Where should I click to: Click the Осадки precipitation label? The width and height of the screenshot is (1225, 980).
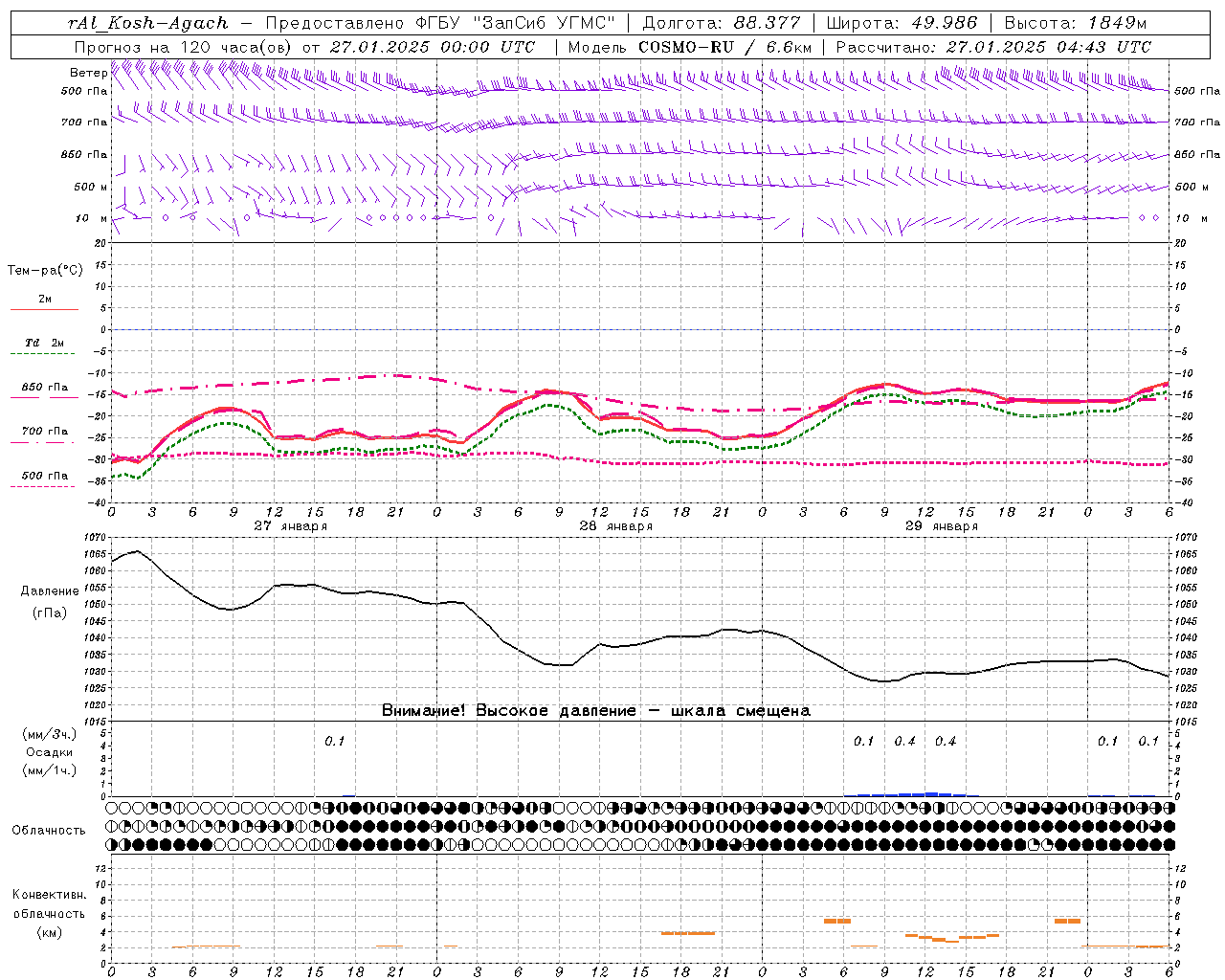point(50,753)
